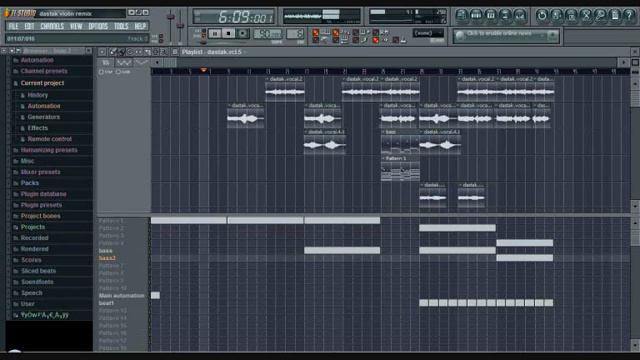640x360 pixels.
Task: Select the pencil Draw tool in Playlist
Action: (113, 52)
